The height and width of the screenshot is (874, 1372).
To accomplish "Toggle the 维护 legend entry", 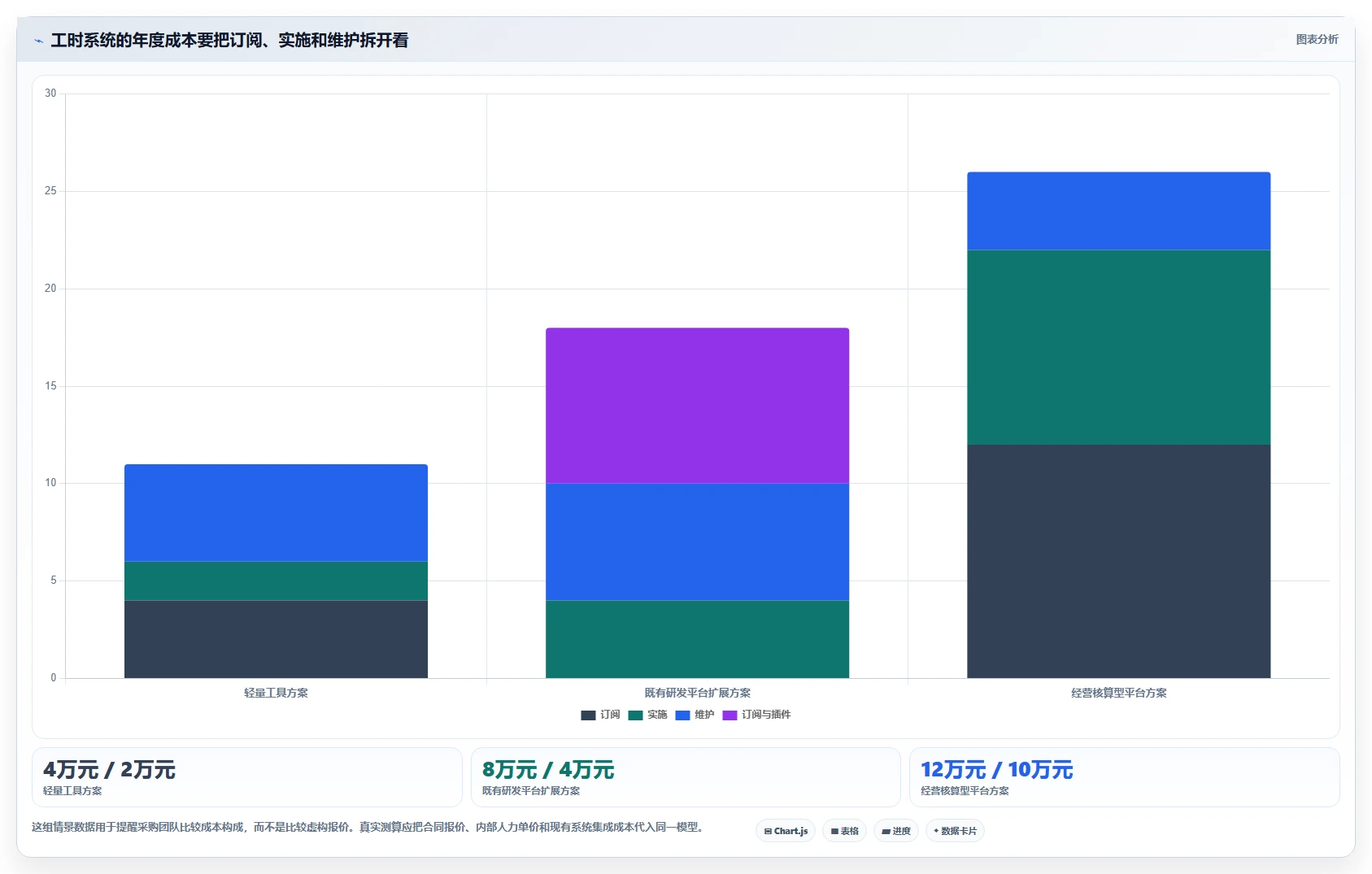I will [x=695, y=715].
